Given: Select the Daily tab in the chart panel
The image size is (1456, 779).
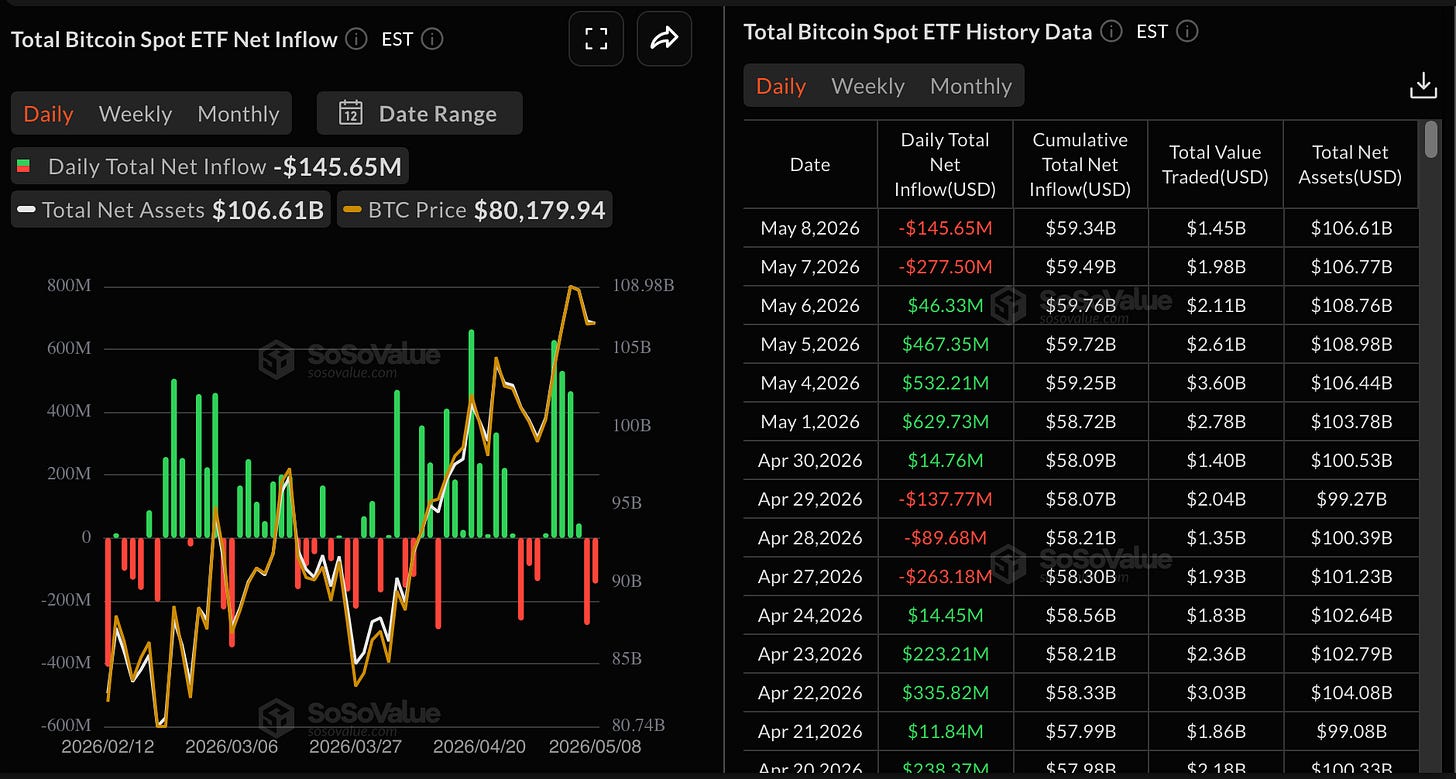Looking at the screenshot, I should pyautogui.click(x=48, y=113).
